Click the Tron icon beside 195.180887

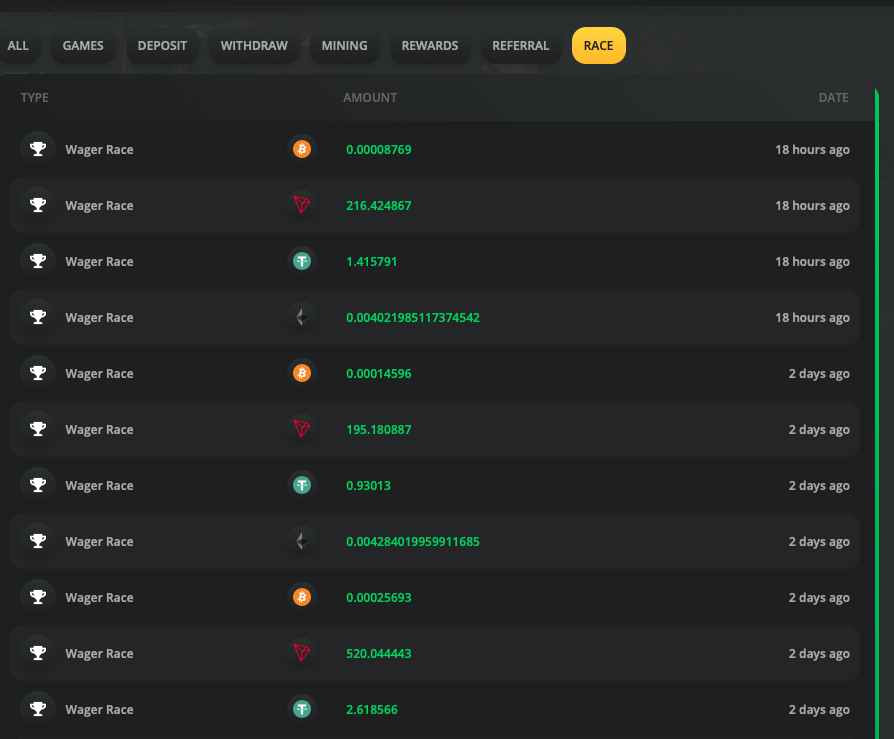(x=302, y=429)
